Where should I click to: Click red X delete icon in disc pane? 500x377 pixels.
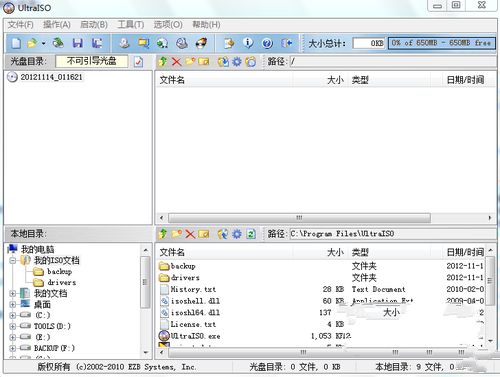pyautogui.click(x=176, y=62)
